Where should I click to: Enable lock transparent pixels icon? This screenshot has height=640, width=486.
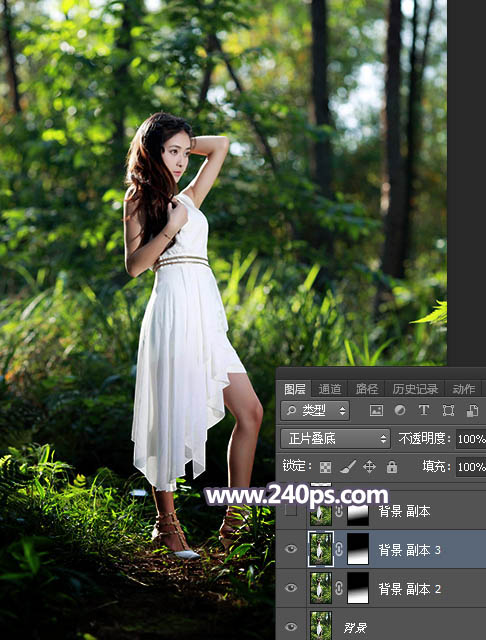[x=325, y=467]
